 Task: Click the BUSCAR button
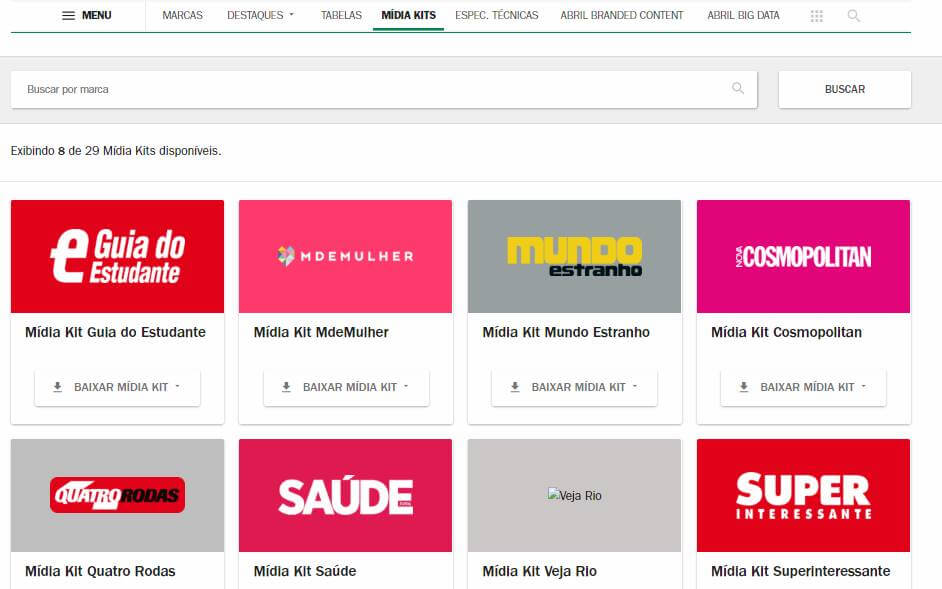tap(844, 89)
